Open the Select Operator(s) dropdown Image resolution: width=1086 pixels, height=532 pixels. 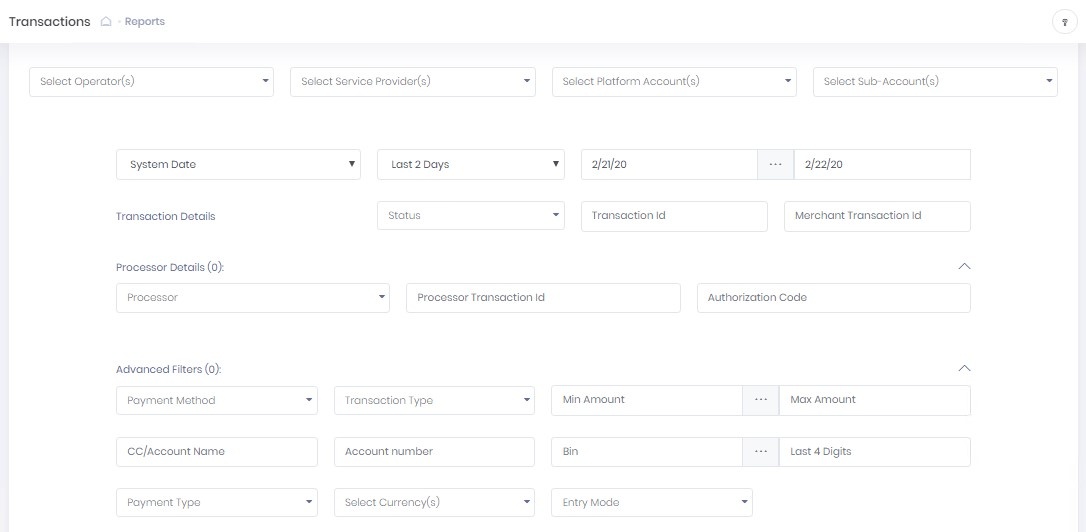click(151, 82)
